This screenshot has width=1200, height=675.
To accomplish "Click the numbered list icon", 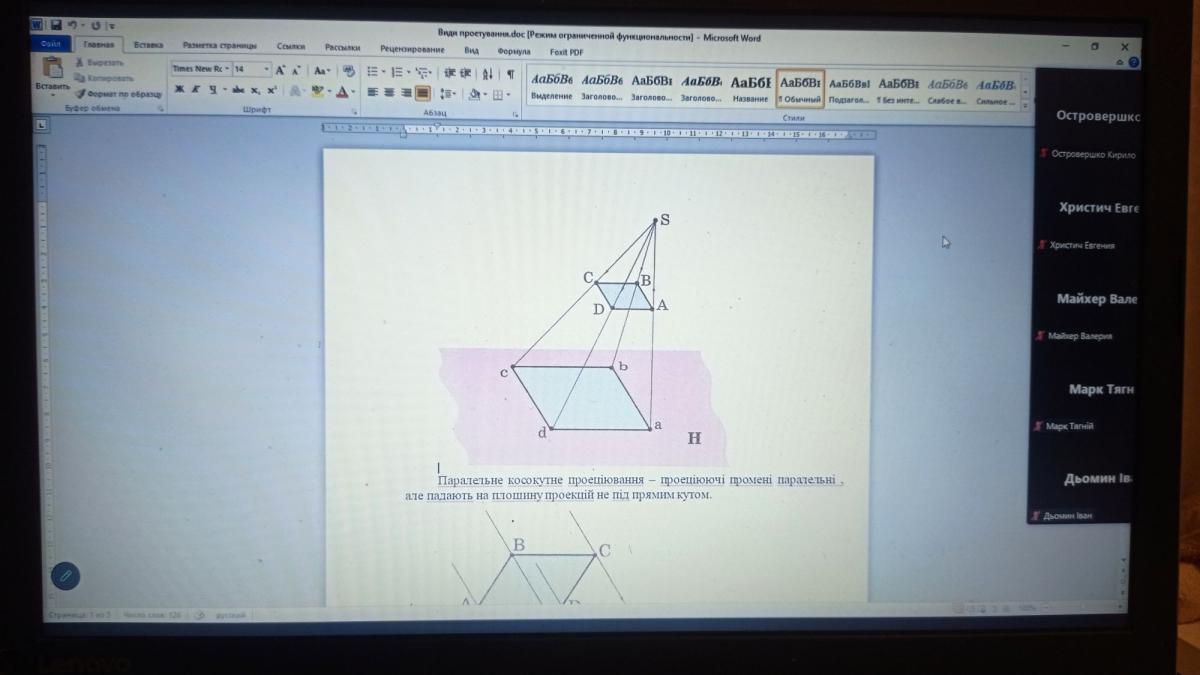I will pos(397,72).
